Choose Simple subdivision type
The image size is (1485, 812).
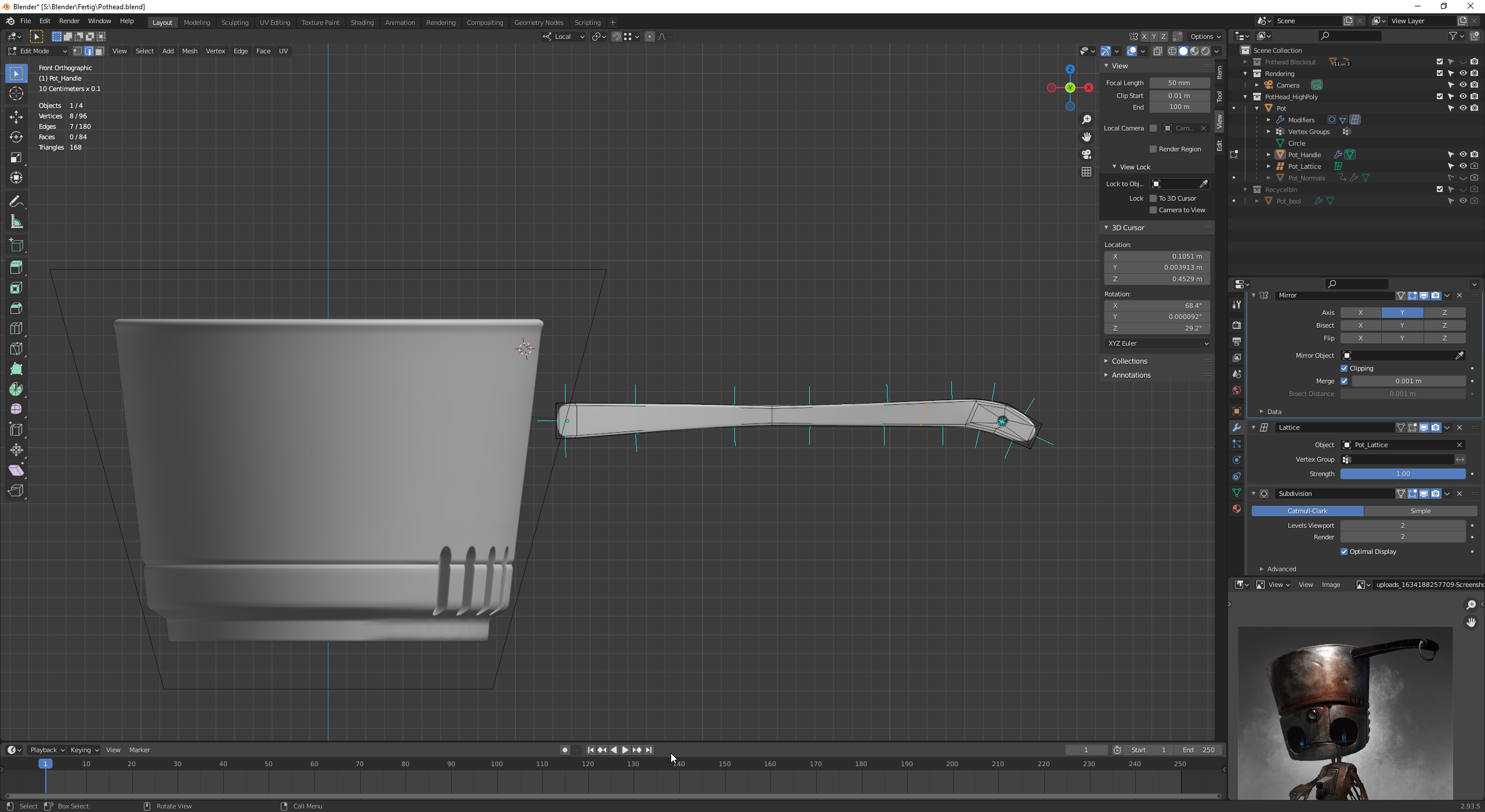coord(1420,511)
